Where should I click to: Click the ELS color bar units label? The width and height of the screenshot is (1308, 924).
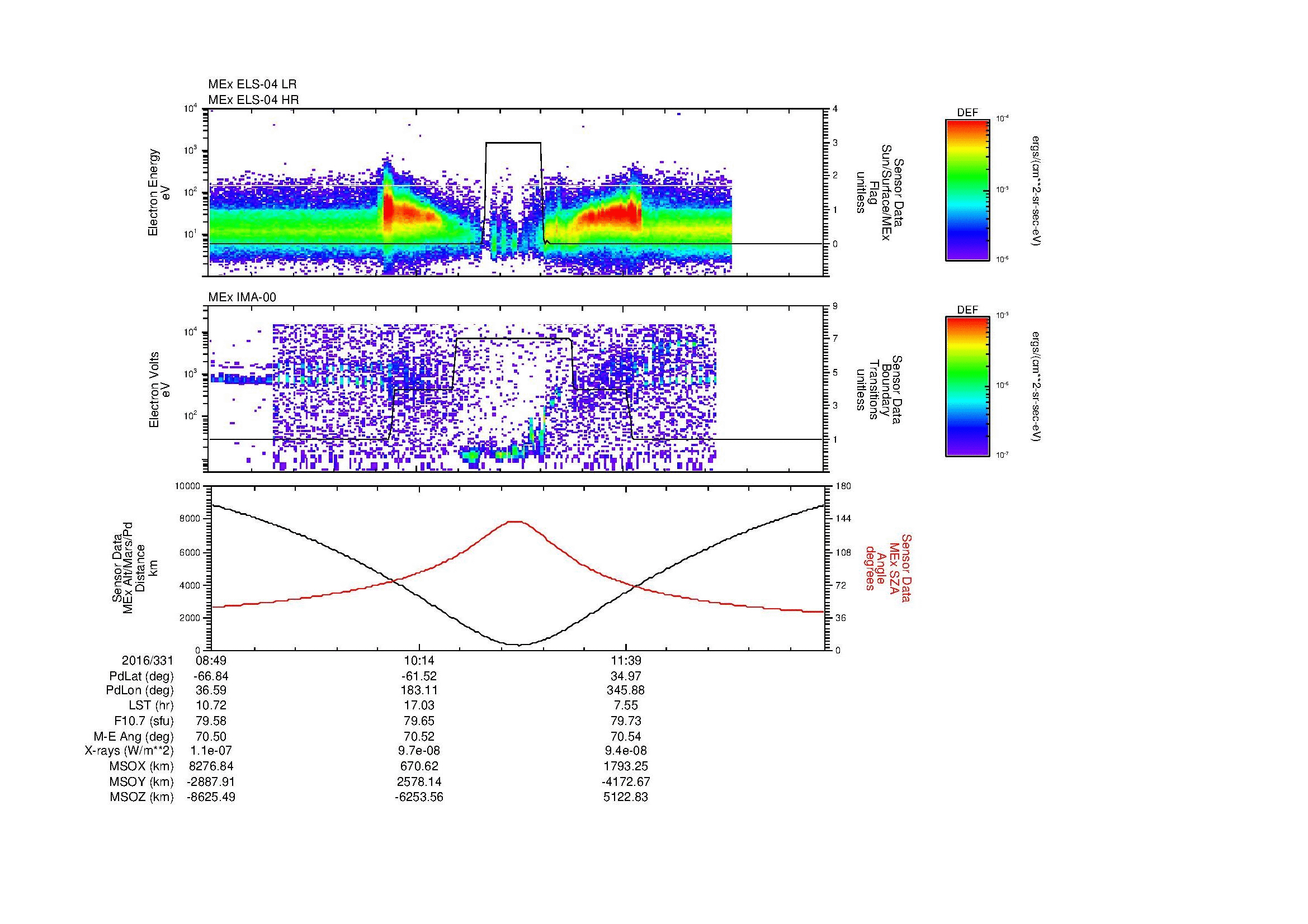(x=1037, y=191)
